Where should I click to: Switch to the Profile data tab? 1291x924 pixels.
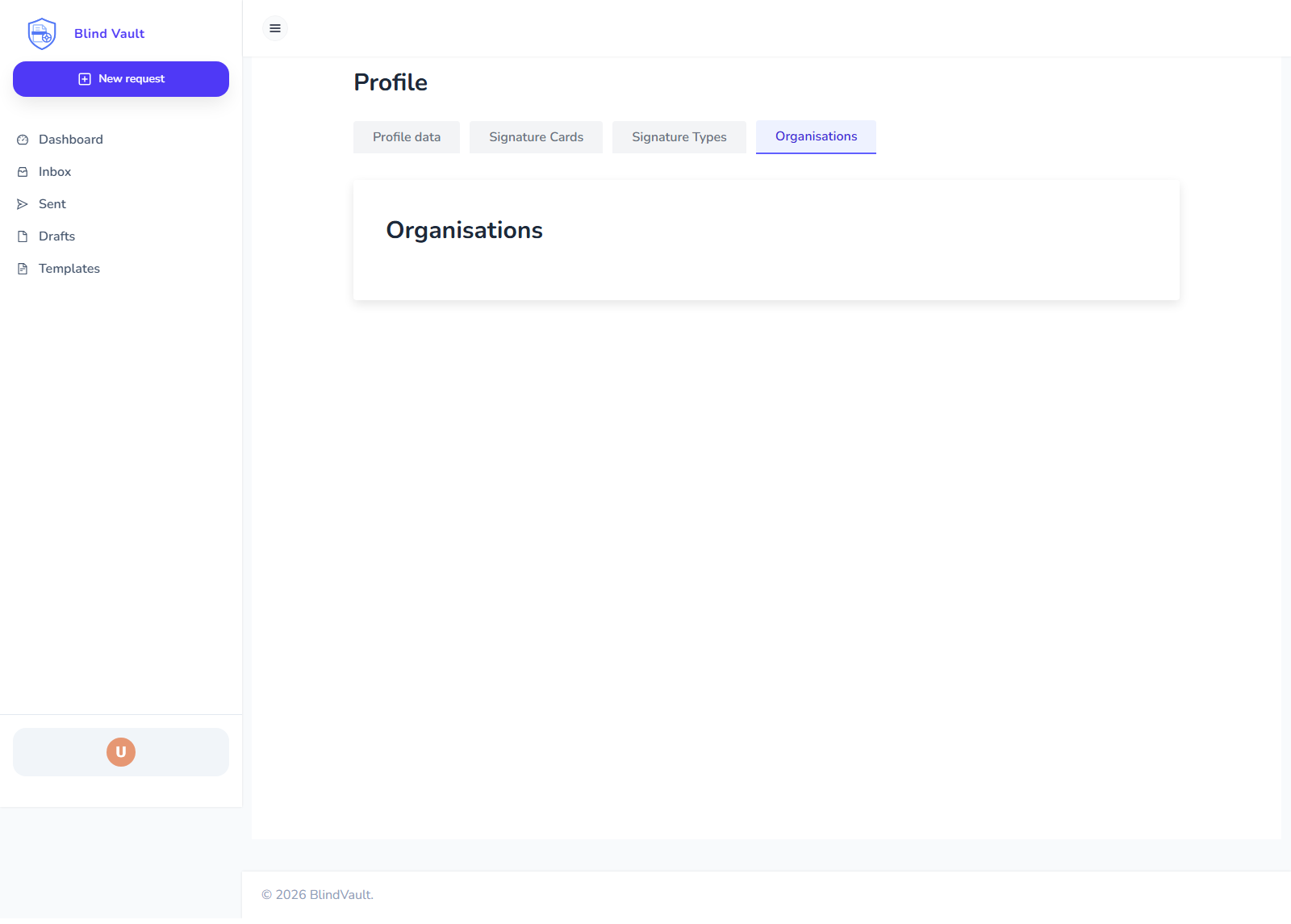[x=406, y=136]
